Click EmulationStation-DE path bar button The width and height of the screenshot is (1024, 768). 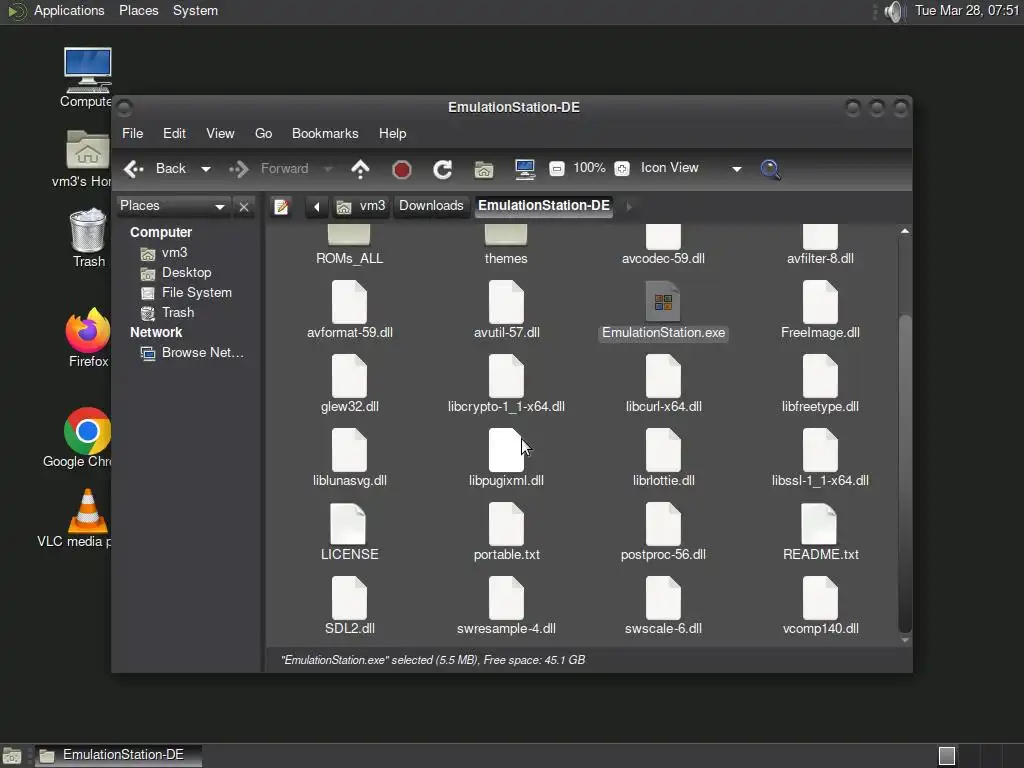[x=544, y=206]
